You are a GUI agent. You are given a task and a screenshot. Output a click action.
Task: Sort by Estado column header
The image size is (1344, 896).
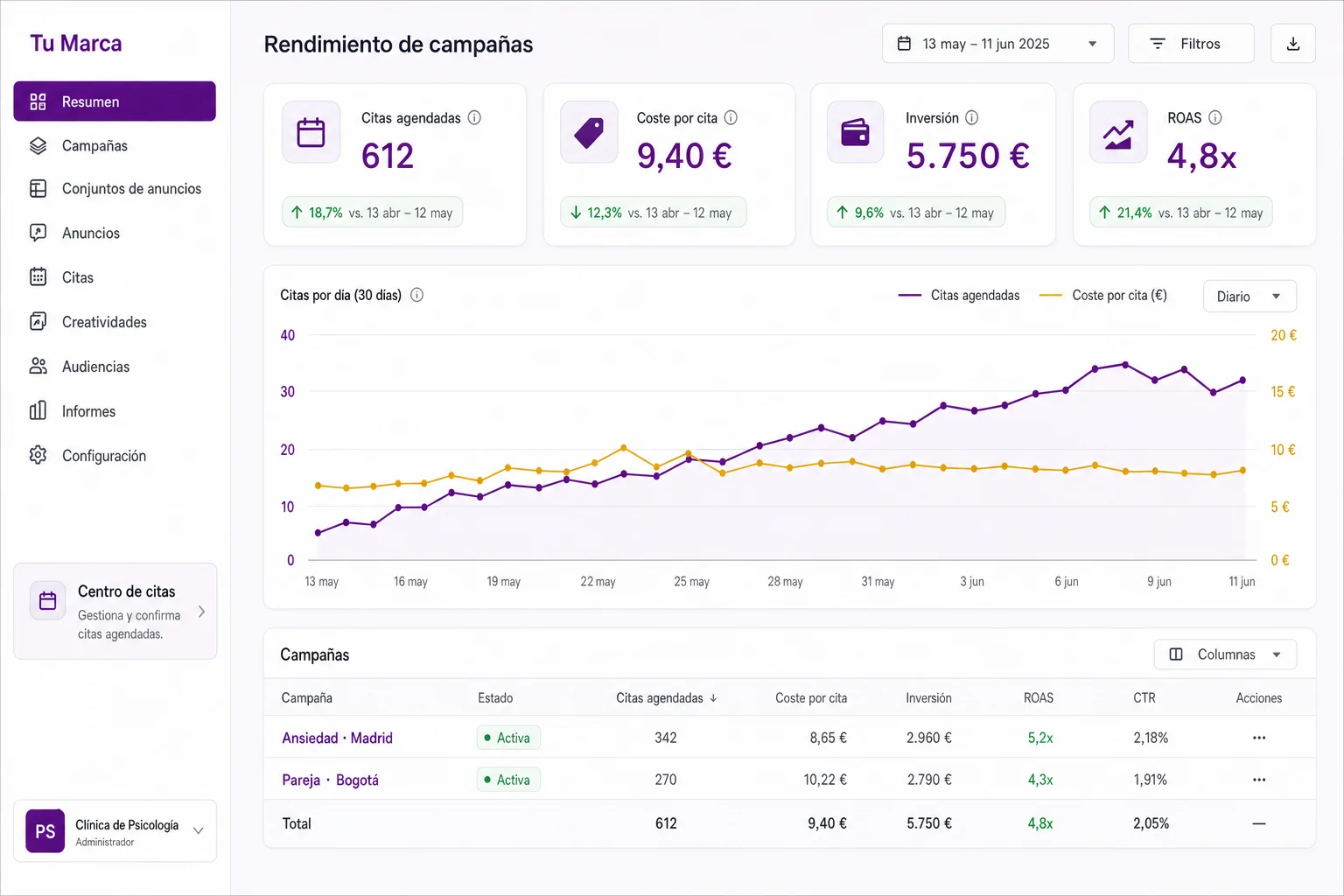(x=495, y=698)
